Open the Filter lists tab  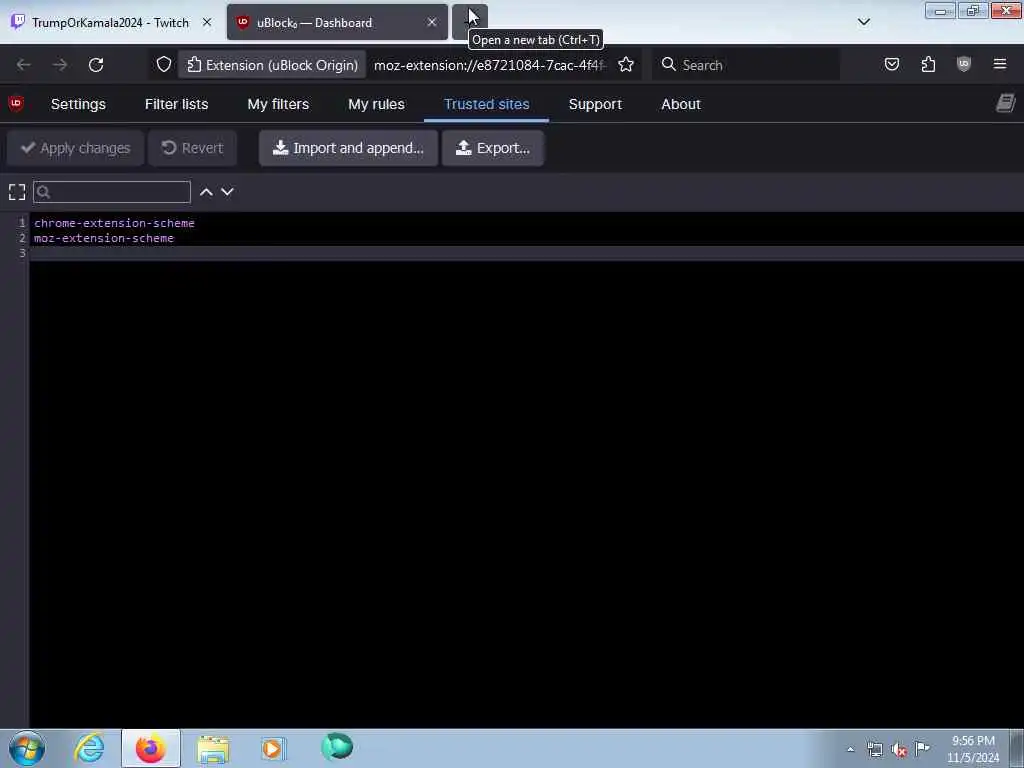pyautogui.click(x=176, y=104)
